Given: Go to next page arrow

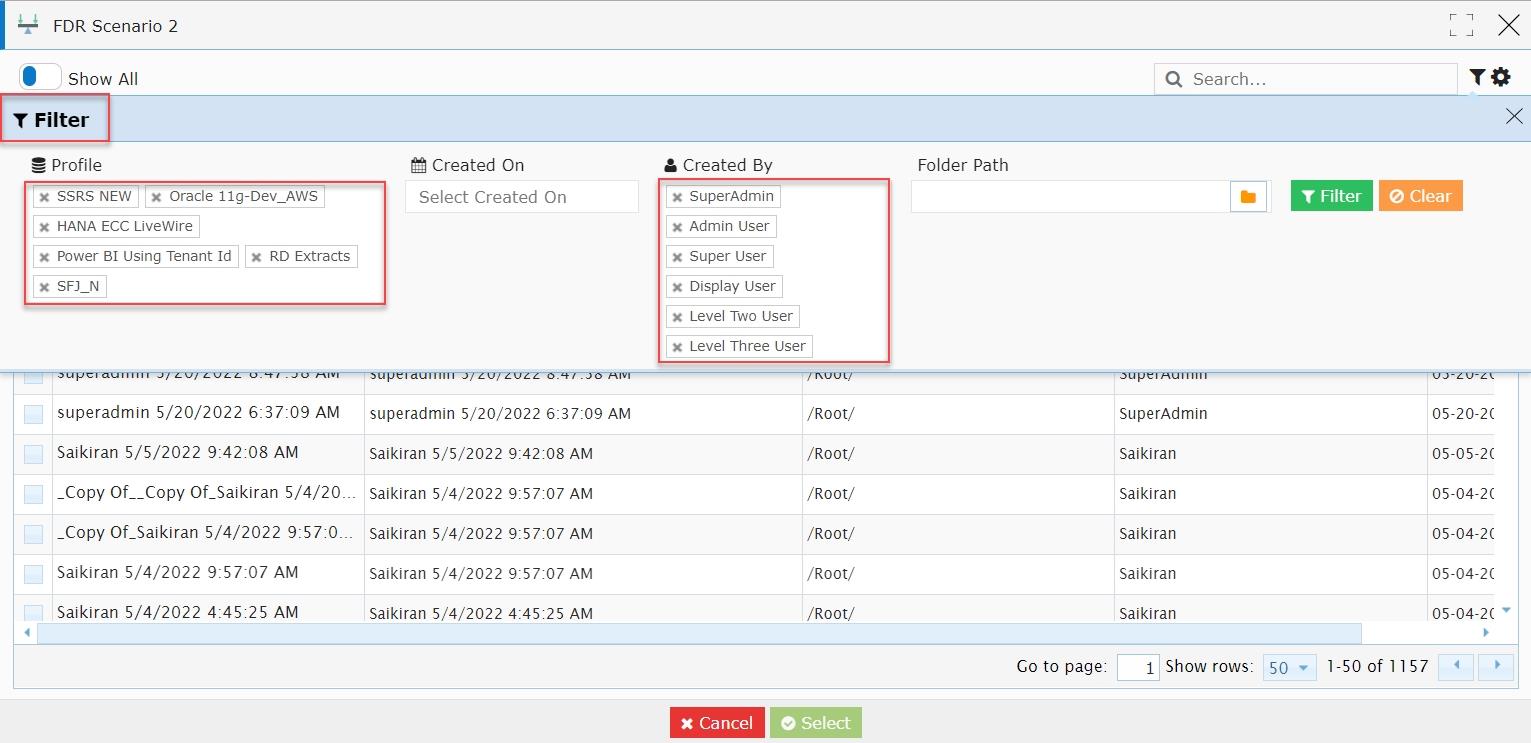Looking at the screenshot, I should pos(1496,667).
